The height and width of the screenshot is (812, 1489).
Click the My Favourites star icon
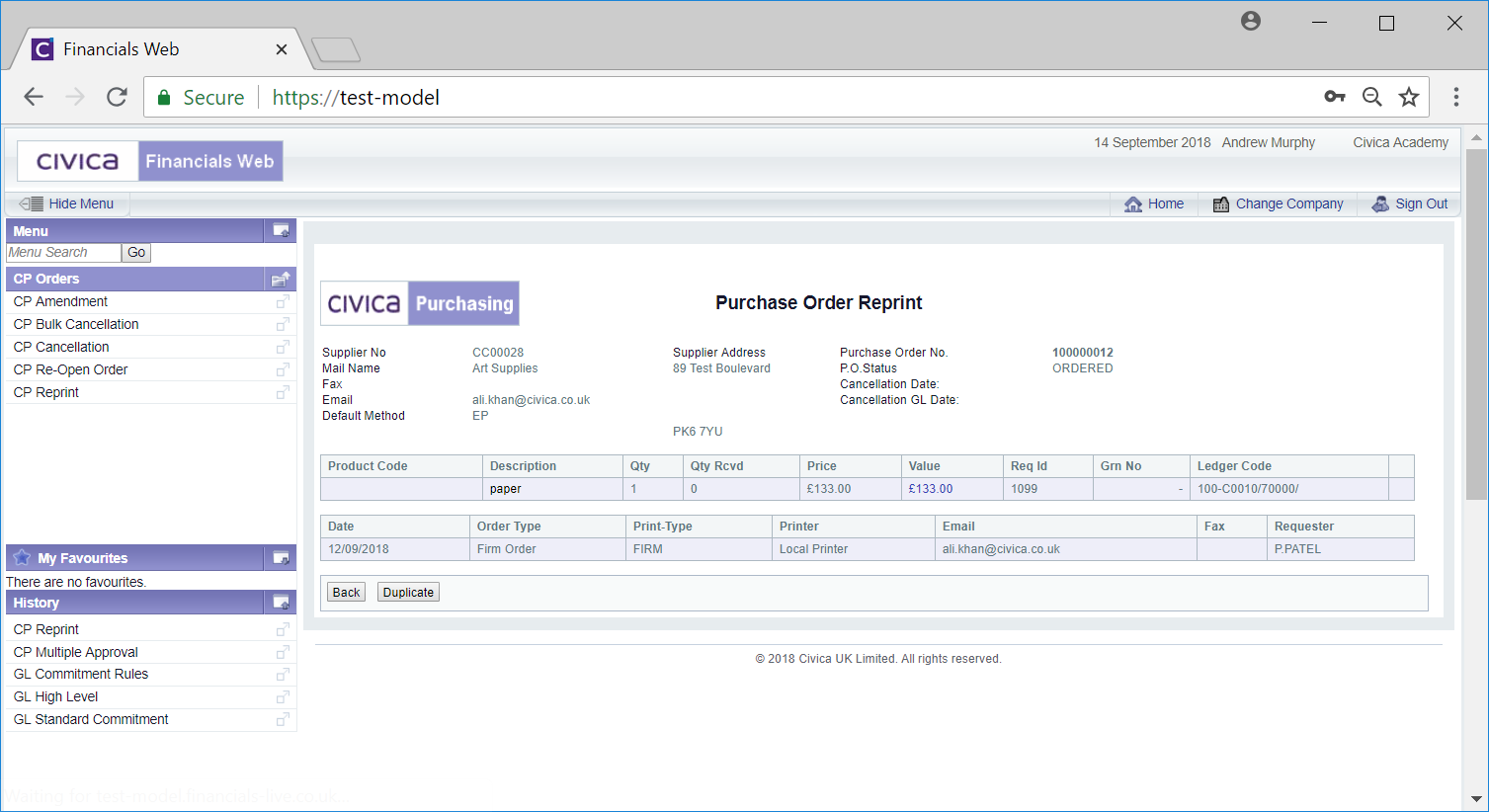(x=22, y=557)
